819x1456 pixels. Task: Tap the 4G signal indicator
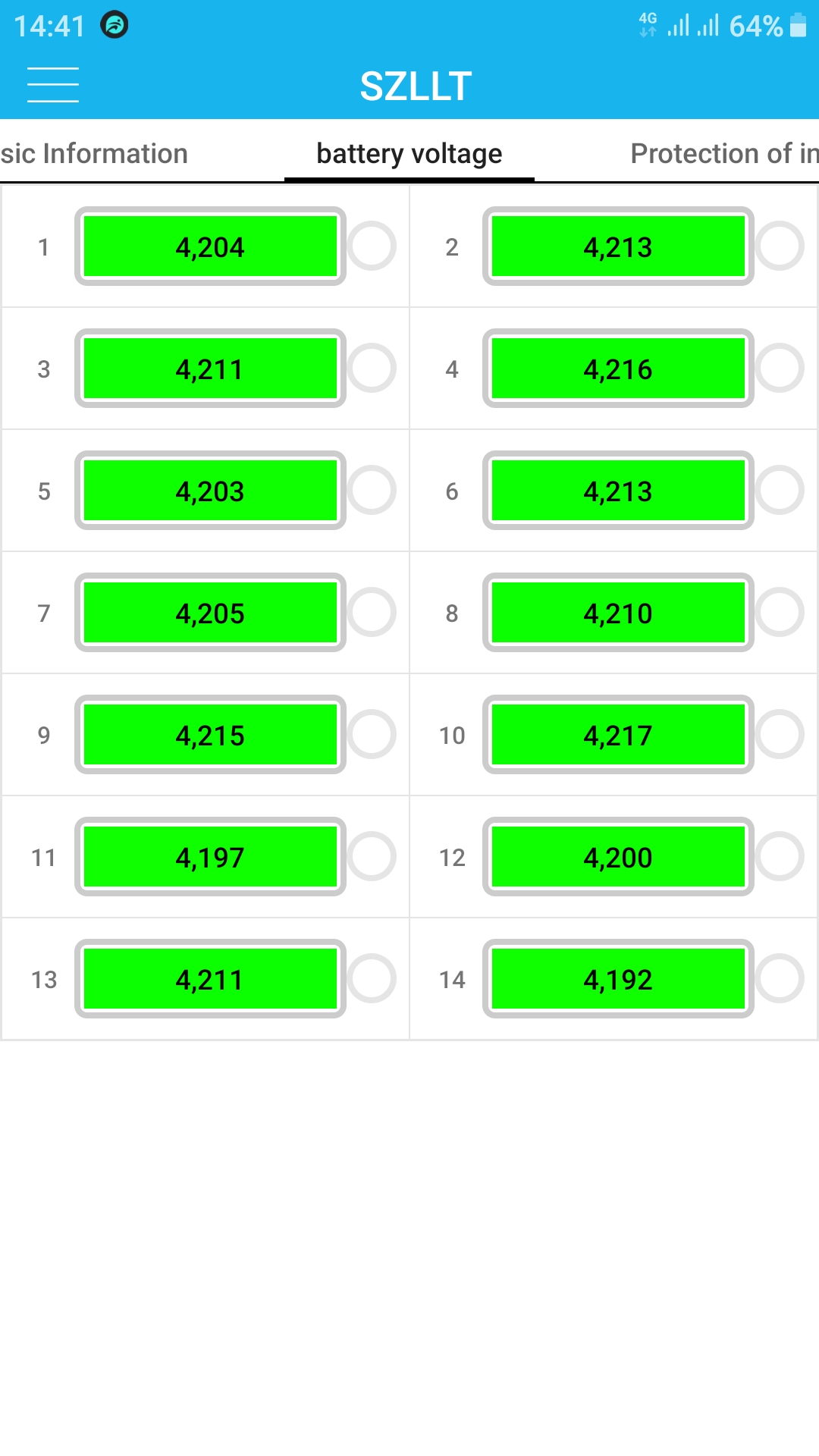pos(648,25)
